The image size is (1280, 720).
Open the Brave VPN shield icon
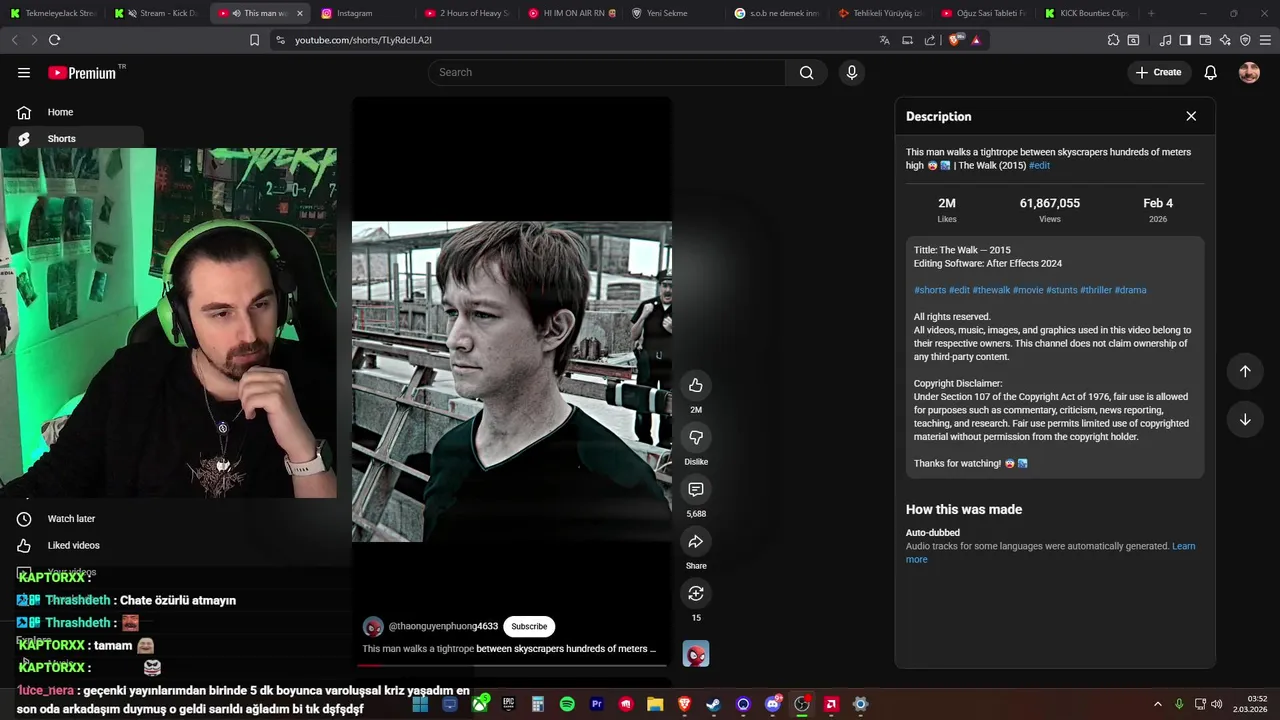tap(1245, 40)
